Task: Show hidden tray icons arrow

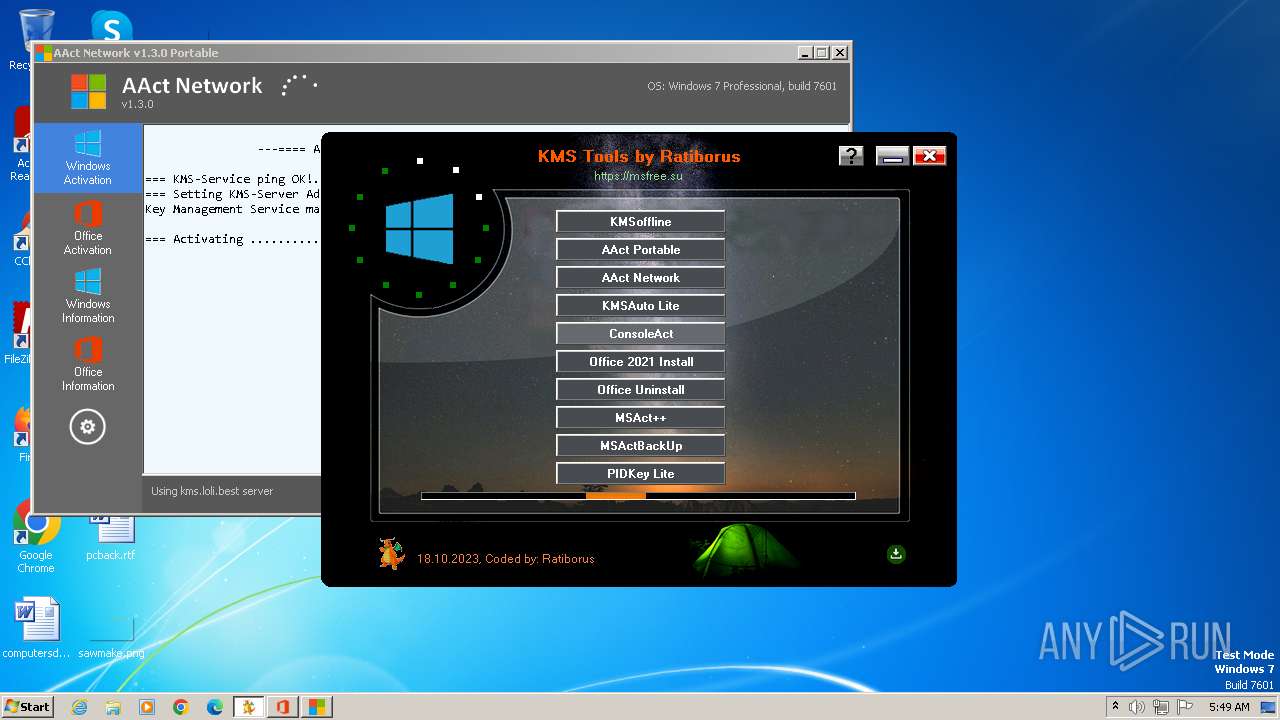Action: (x=1115, y=707)
